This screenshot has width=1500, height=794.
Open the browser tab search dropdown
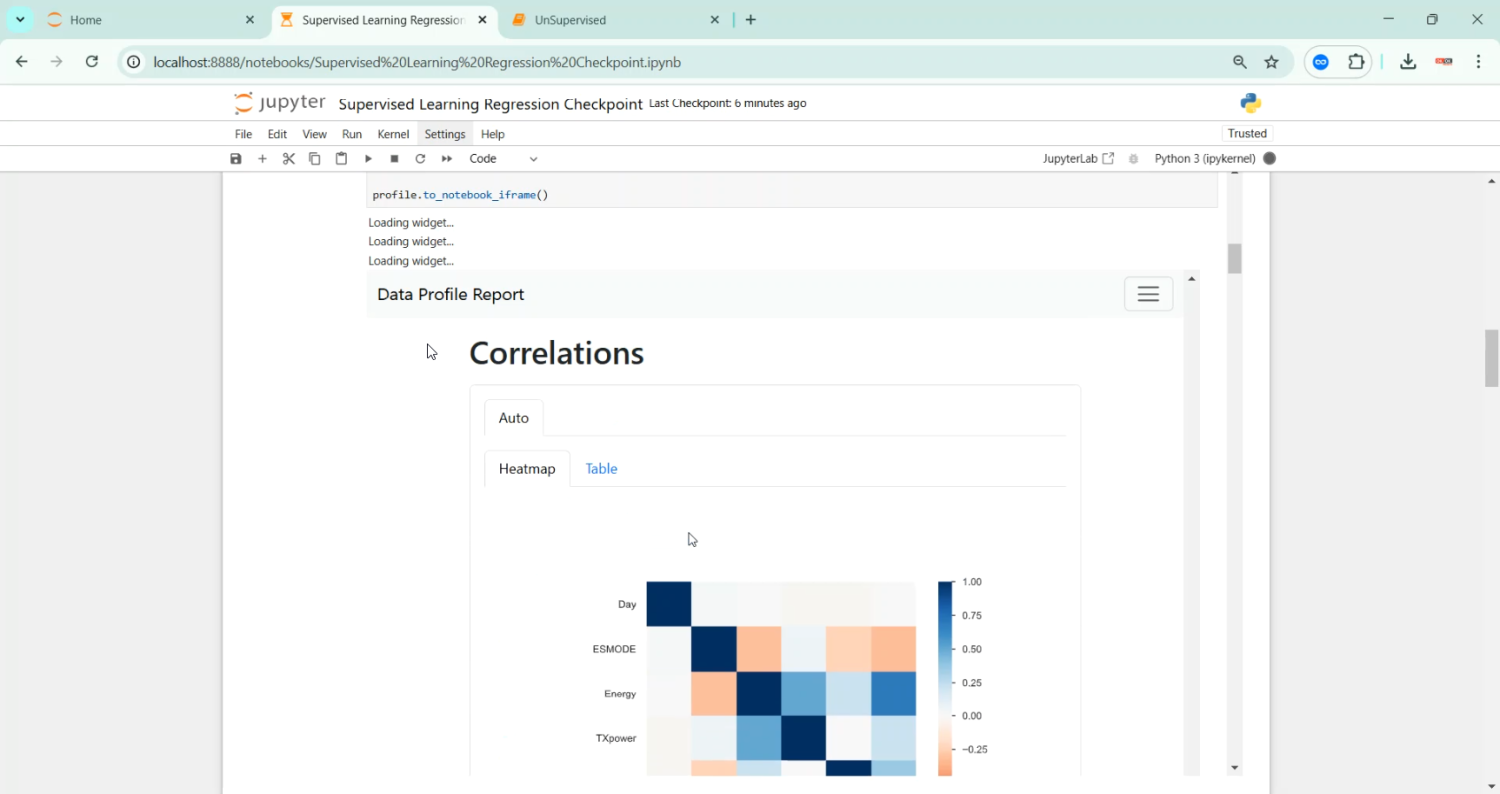19,19
